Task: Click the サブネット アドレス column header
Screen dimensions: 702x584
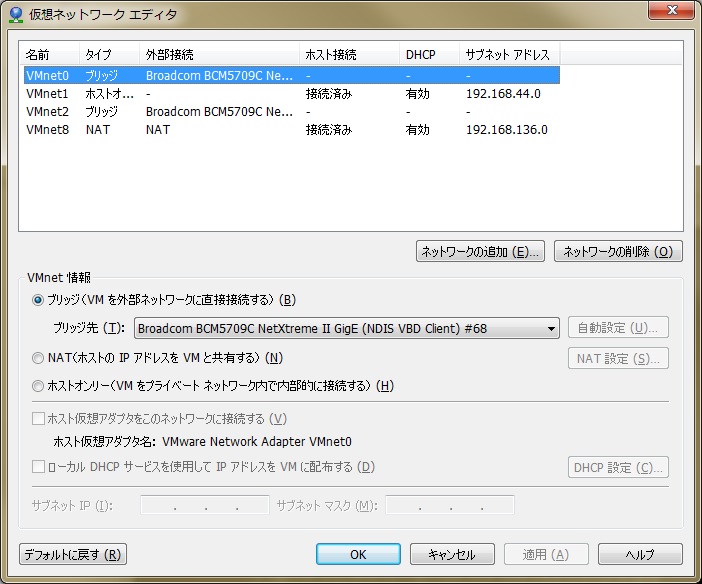Action: click(509, 55)
